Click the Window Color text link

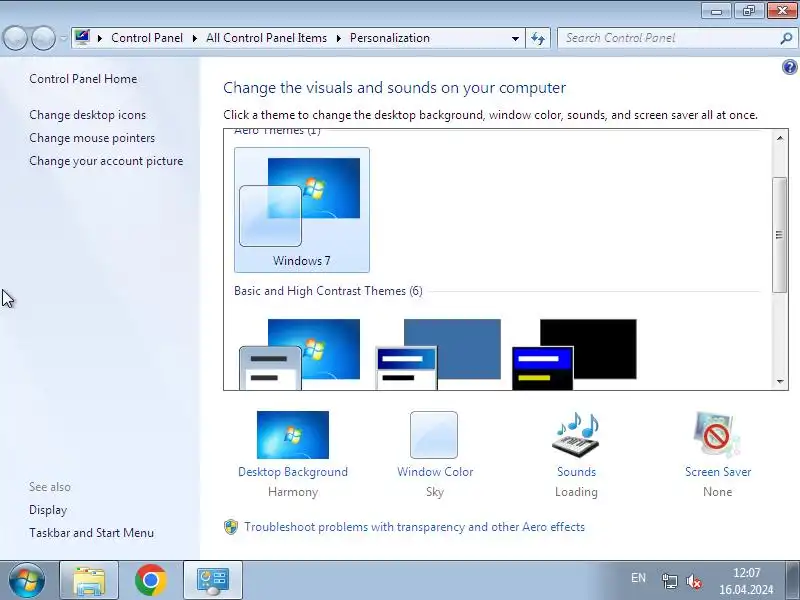tap(435, 472)
